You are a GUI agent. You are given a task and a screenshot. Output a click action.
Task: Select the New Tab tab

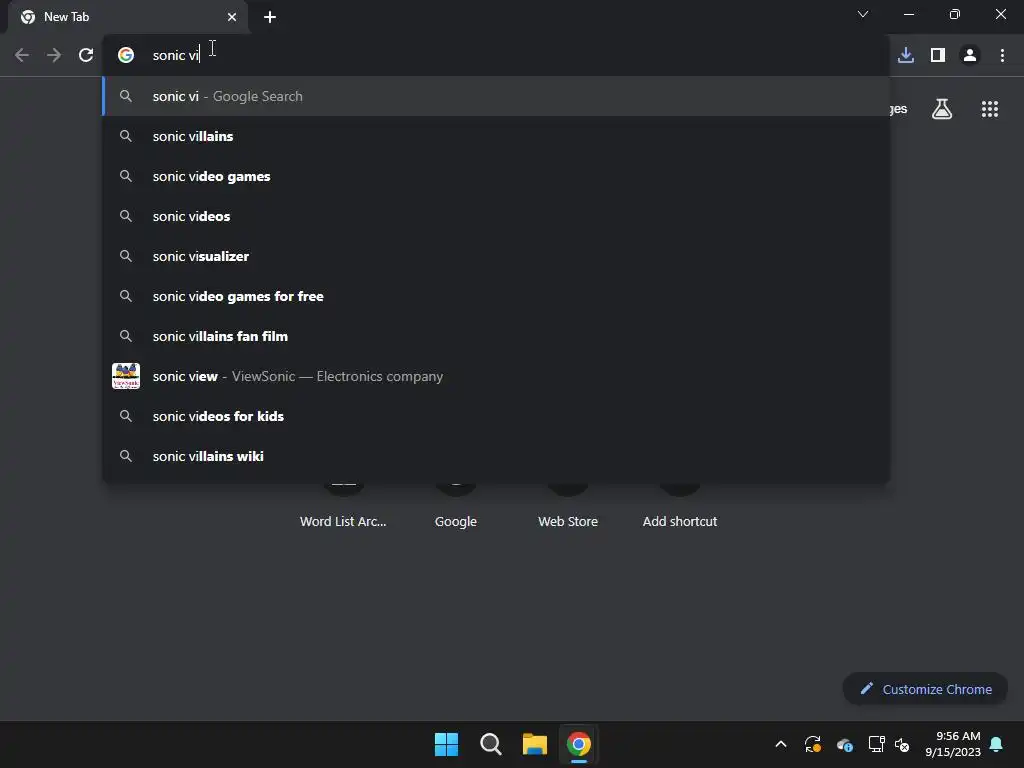pyautogui.click(x=128, y=17)
